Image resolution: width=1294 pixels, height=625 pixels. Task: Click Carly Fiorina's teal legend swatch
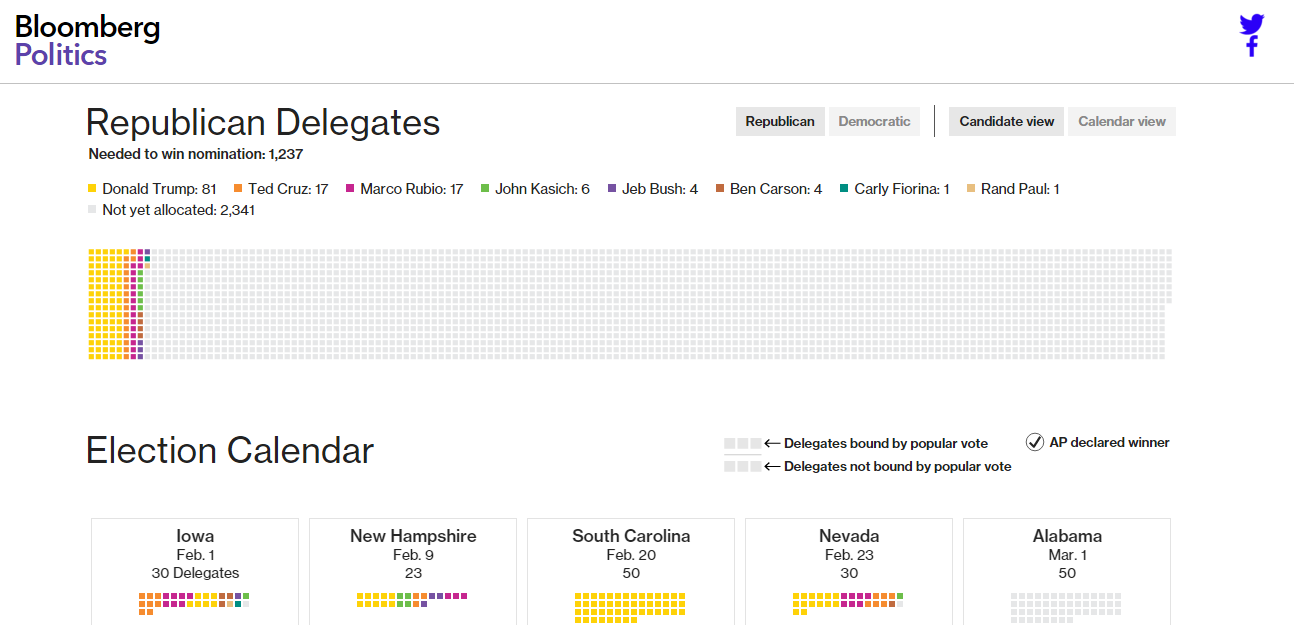pyautogui.click(x=844, y=189)
